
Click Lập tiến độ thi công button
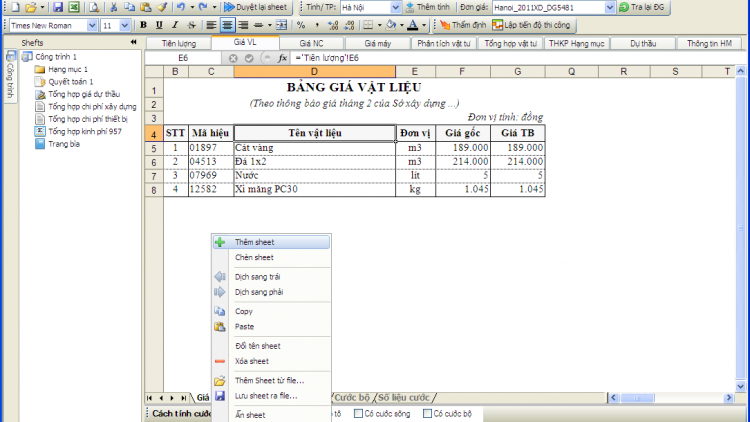531,25
